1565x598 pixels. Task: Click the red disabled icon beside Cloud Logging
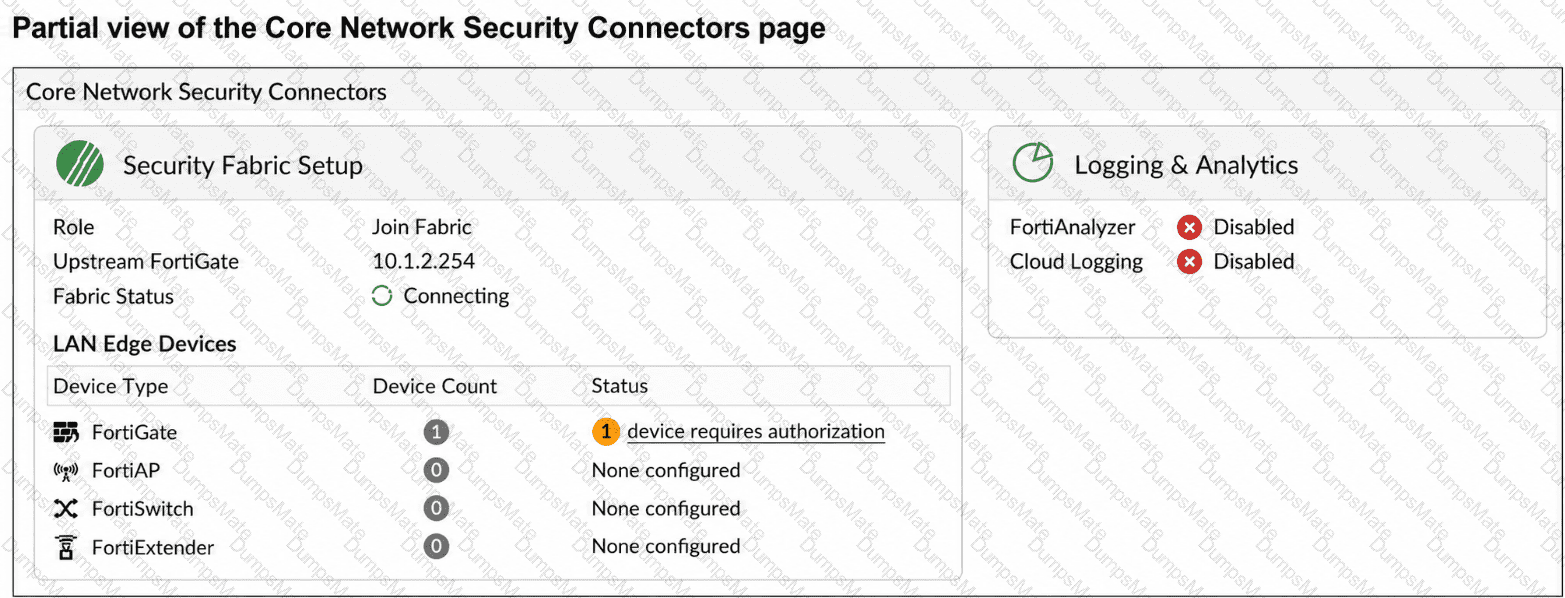tap(1189, 262)
